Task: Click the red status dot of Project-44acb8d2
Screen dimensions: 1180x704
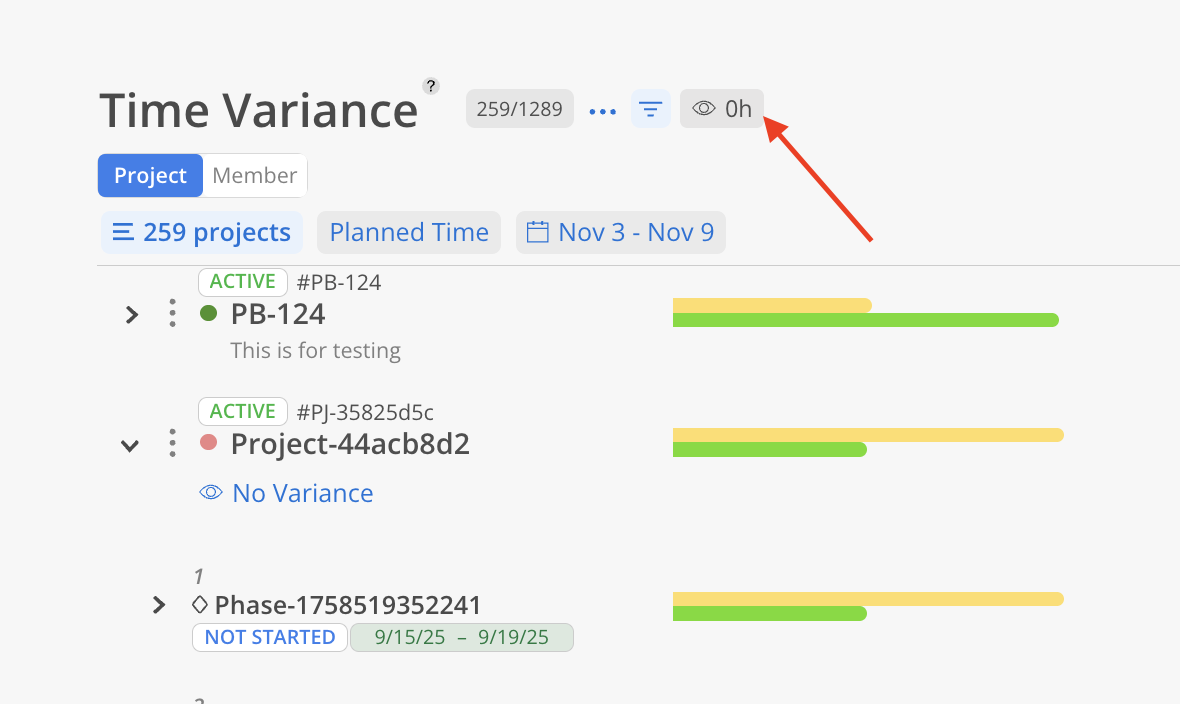Action: click(x=209, y=442)
